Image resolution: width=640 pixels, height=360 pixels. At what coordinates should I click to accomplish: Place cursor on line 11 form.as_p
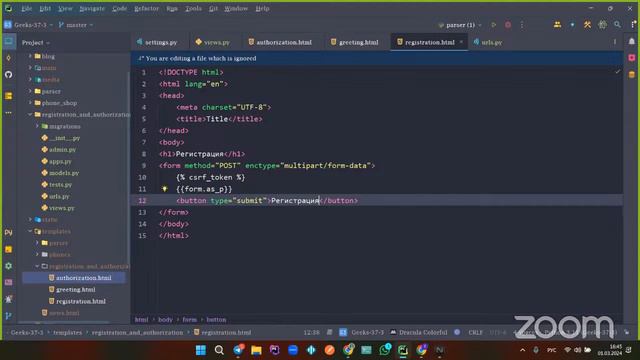point(204,189)
